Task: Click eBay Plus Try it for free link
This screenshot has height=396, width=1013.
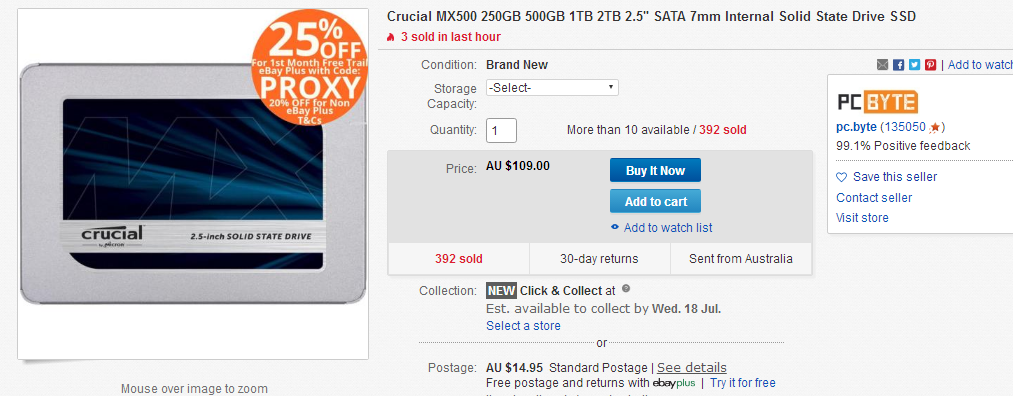Action: click(743, 383)
